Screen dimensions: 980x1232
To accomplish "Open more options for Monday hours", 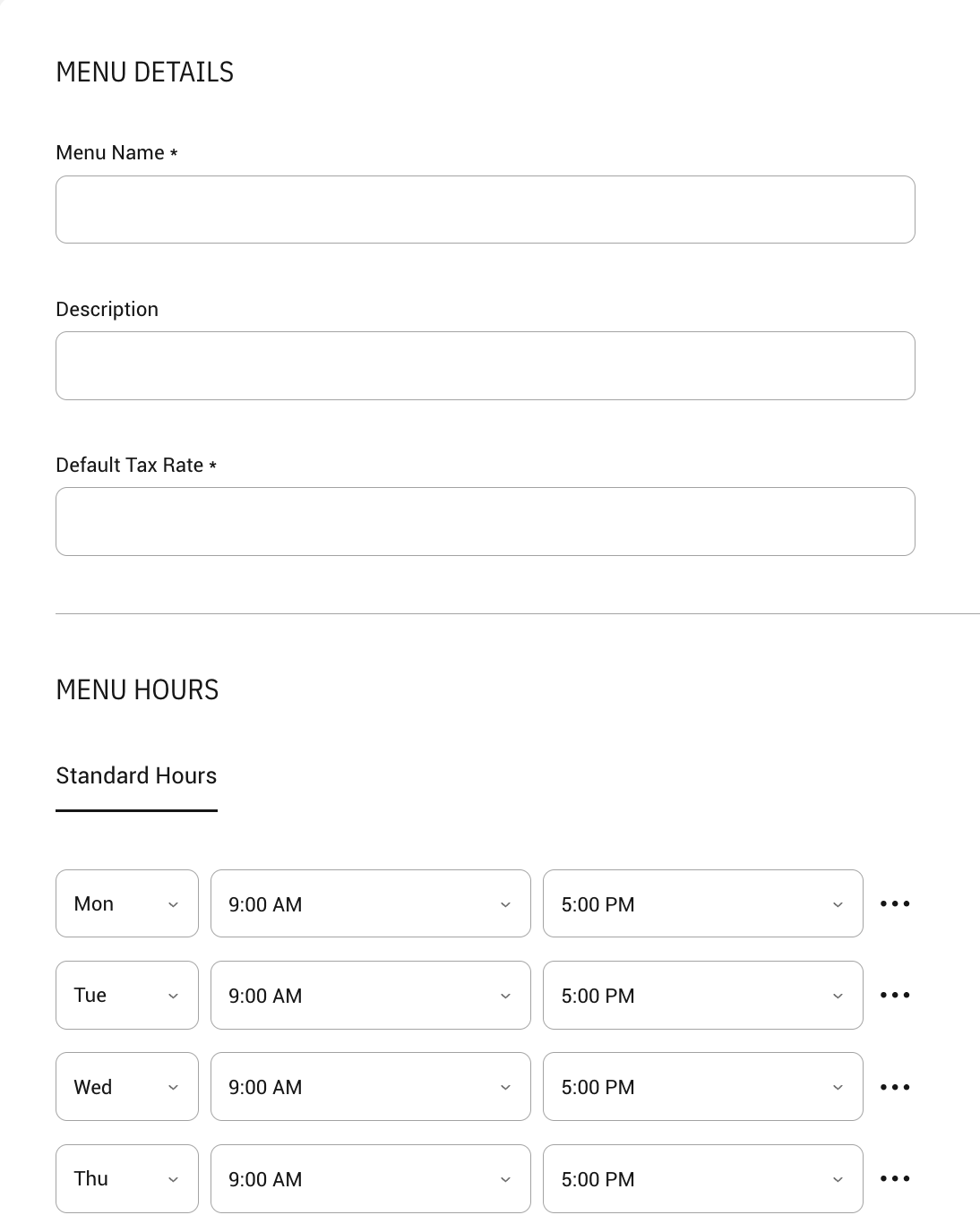I will (895, 903).
